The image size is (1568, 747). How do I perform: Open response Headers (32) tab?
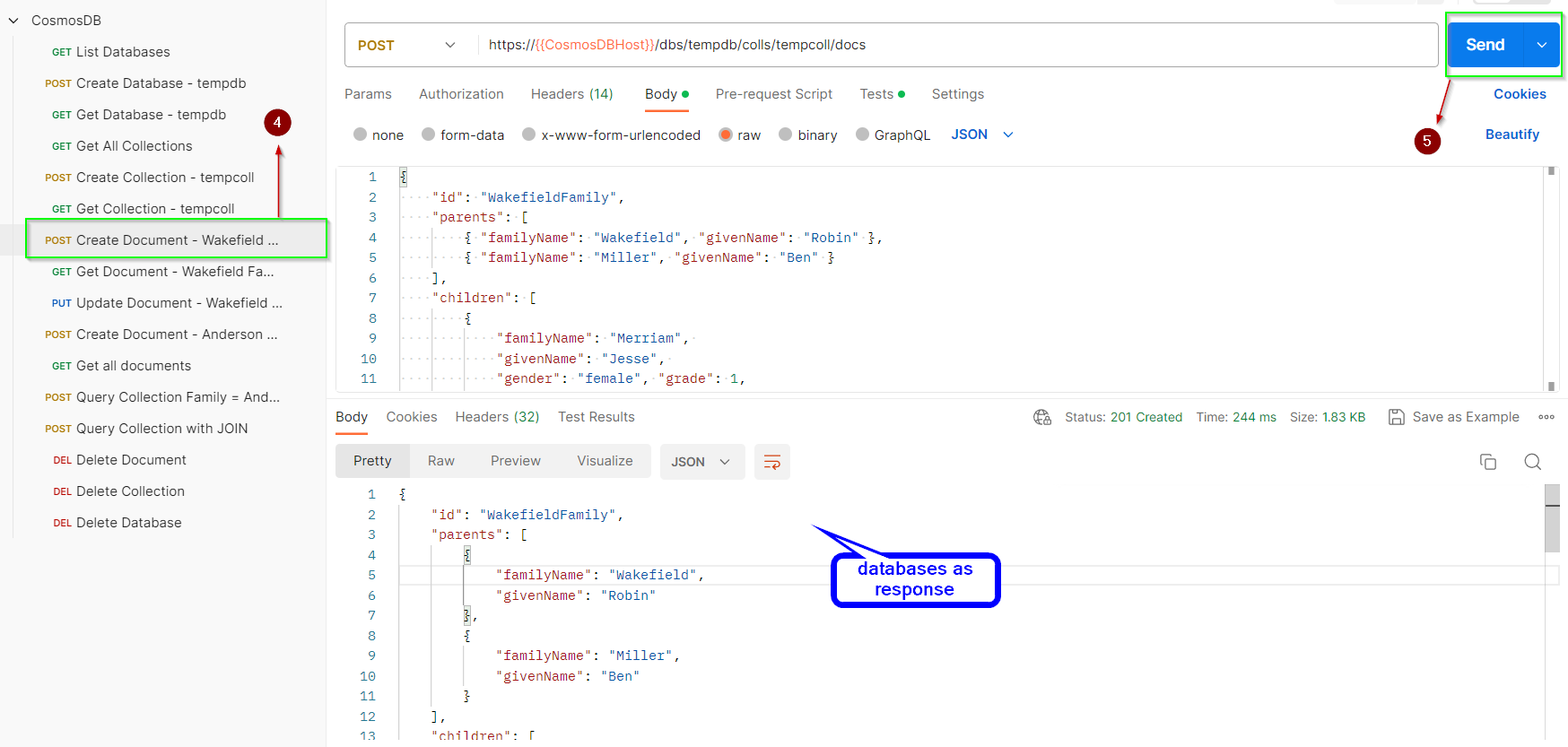tap(497, 417)
